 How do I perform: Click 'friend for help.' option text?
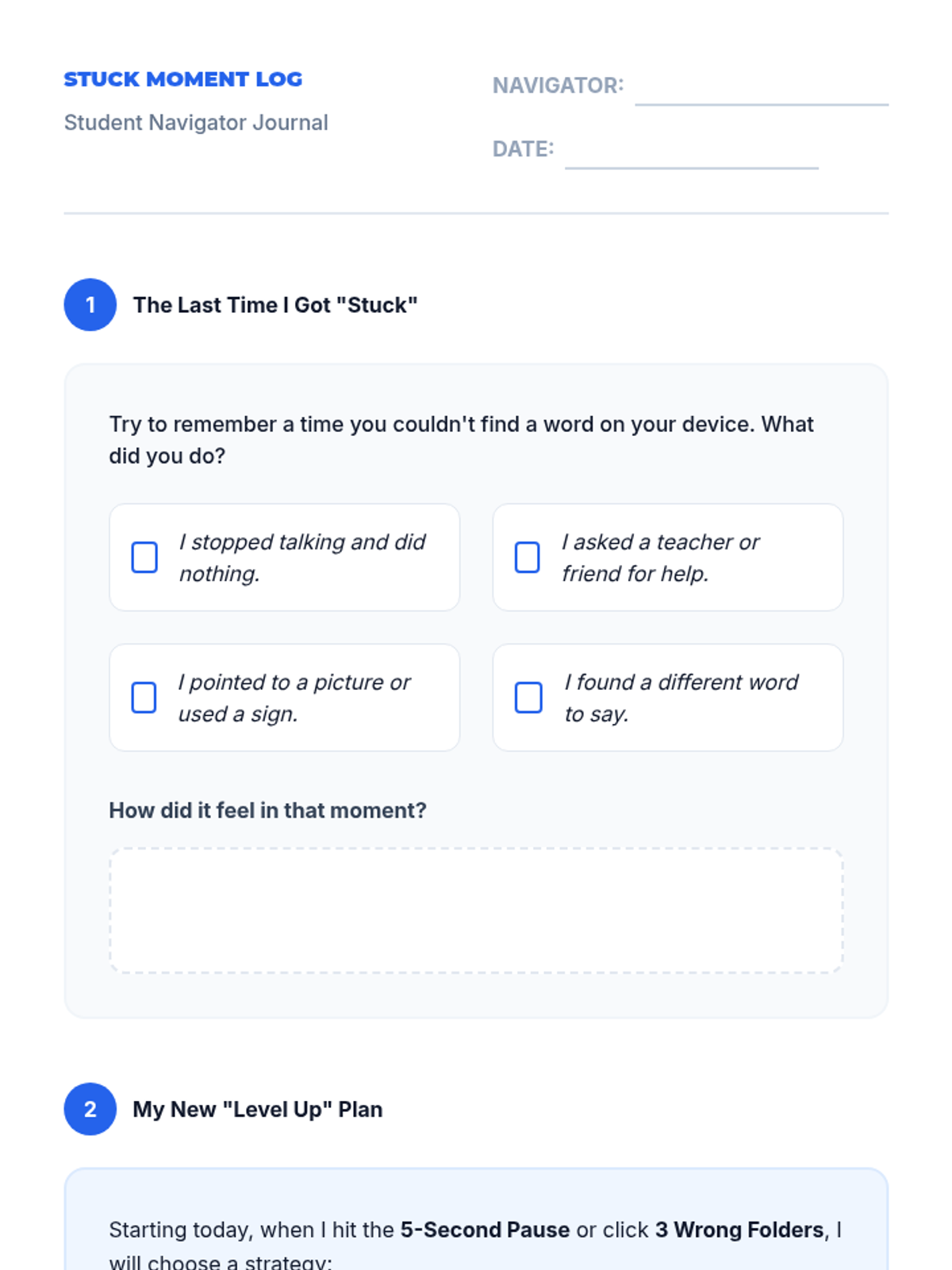(x=635, y=574)
